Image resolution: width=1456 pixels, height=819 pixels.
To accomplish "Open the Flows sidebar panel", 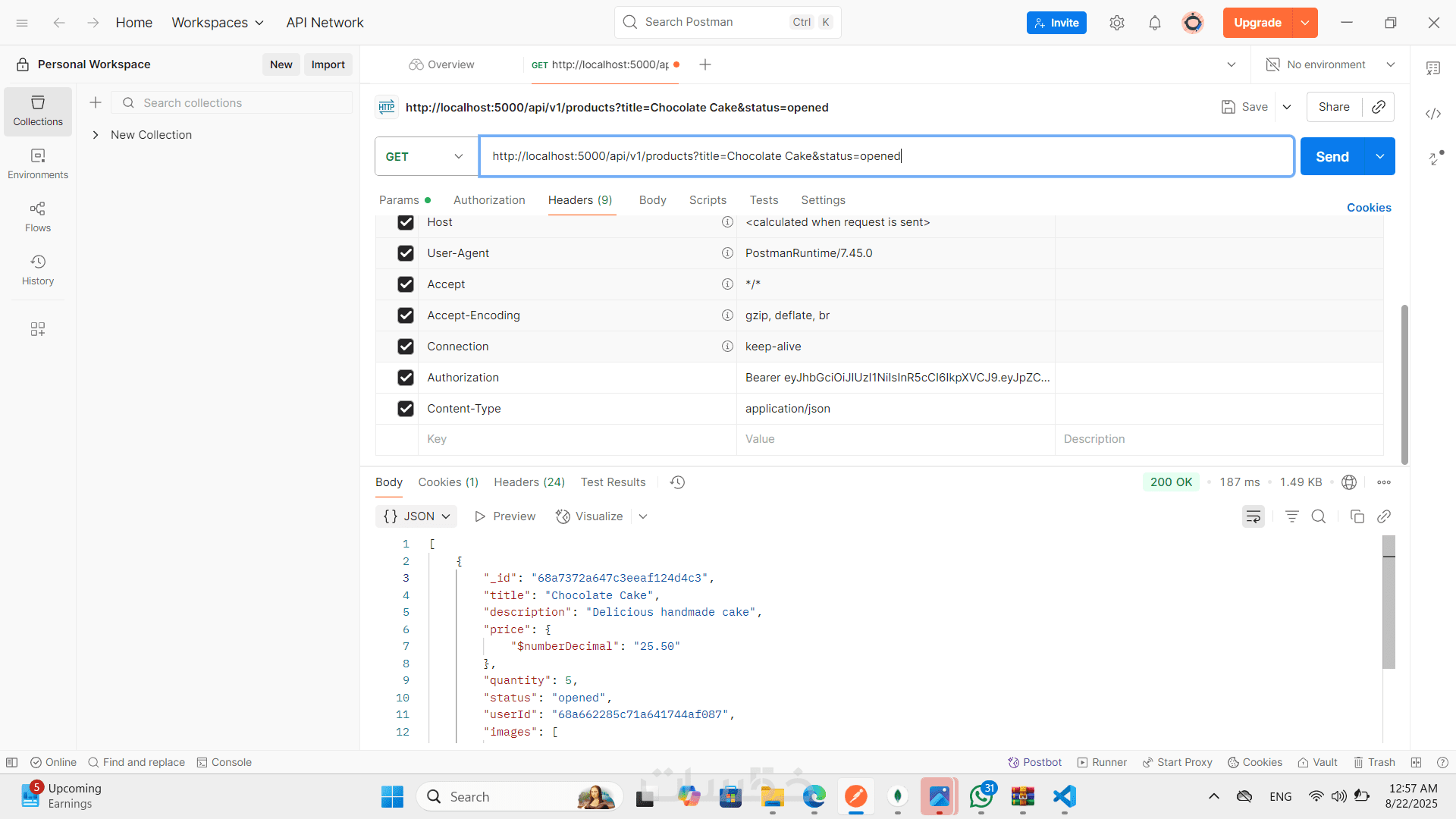I will (x=37, y=216).
